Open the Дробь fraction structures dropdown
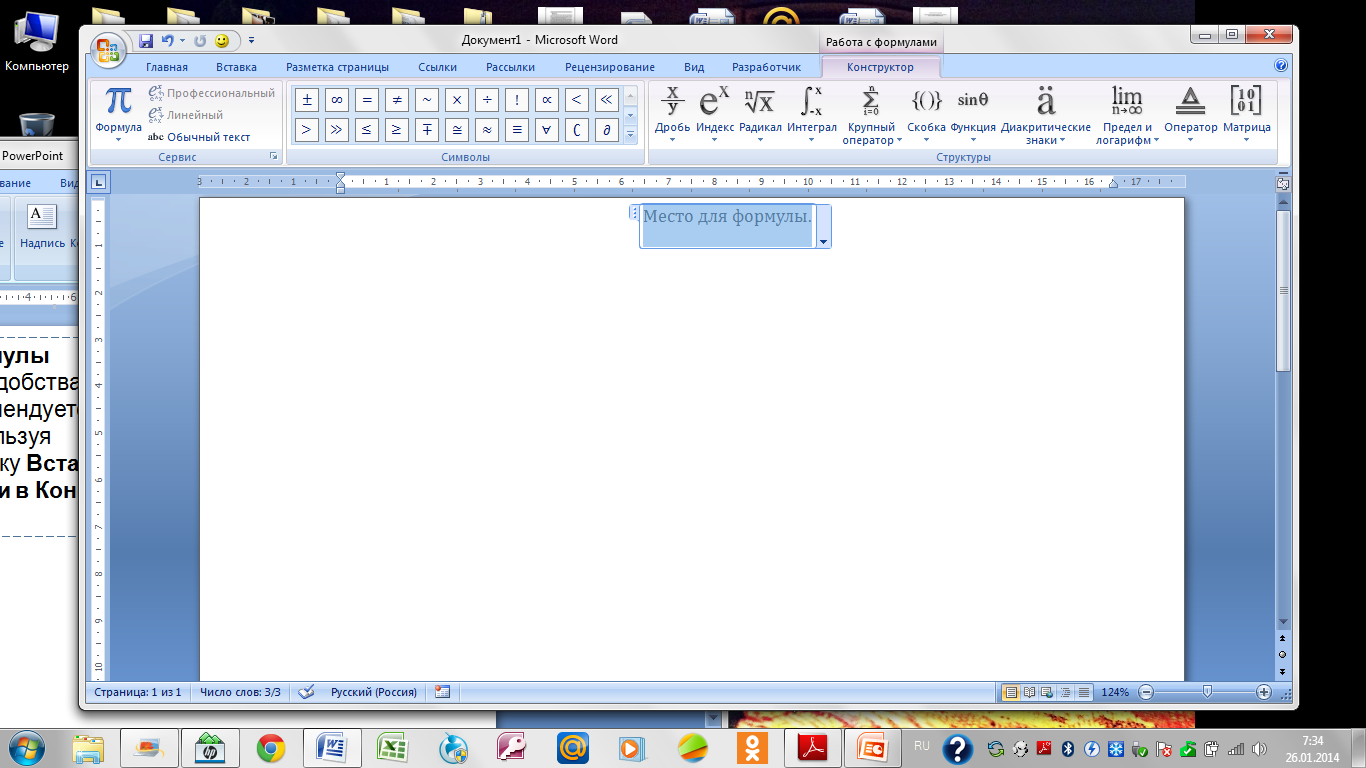Image resolution: width=1366 pixels, height=768 pixels. [672, 113]
